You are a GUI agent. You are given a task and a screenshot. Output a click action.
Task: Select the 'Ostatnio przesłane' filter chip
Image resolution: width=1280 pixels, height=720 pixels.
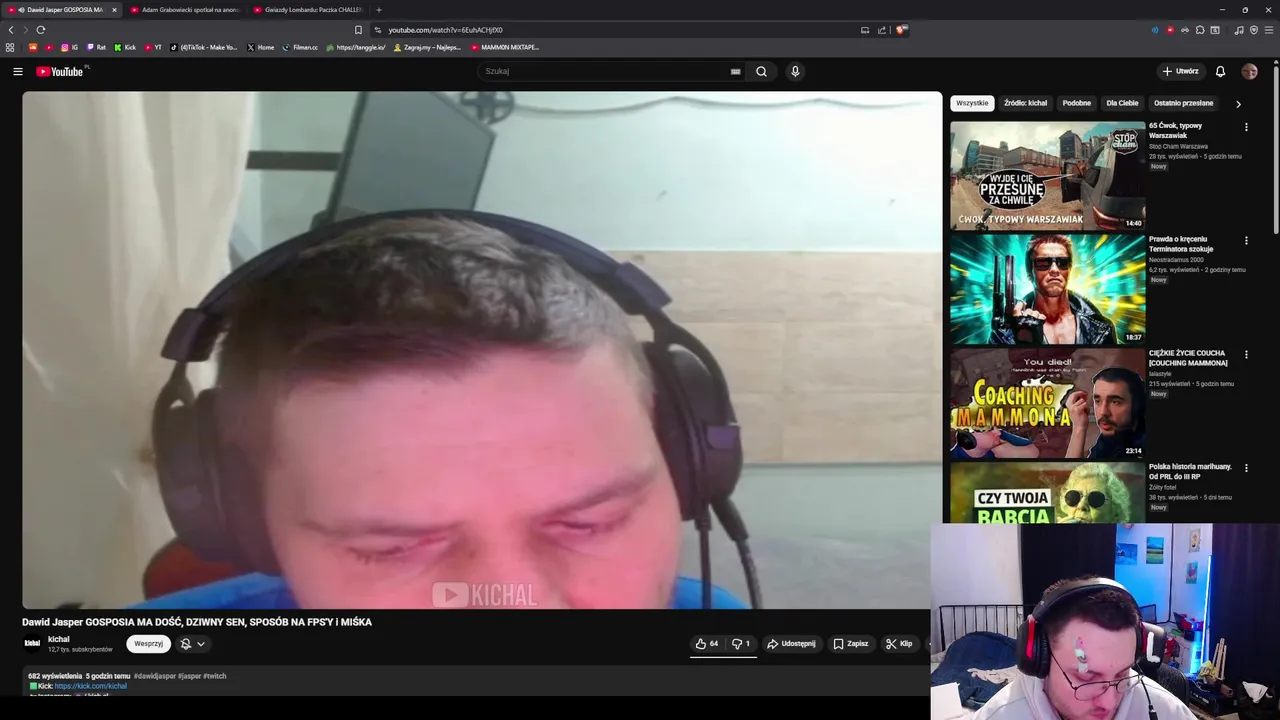pyautogui.click(x=1183, y=103)
